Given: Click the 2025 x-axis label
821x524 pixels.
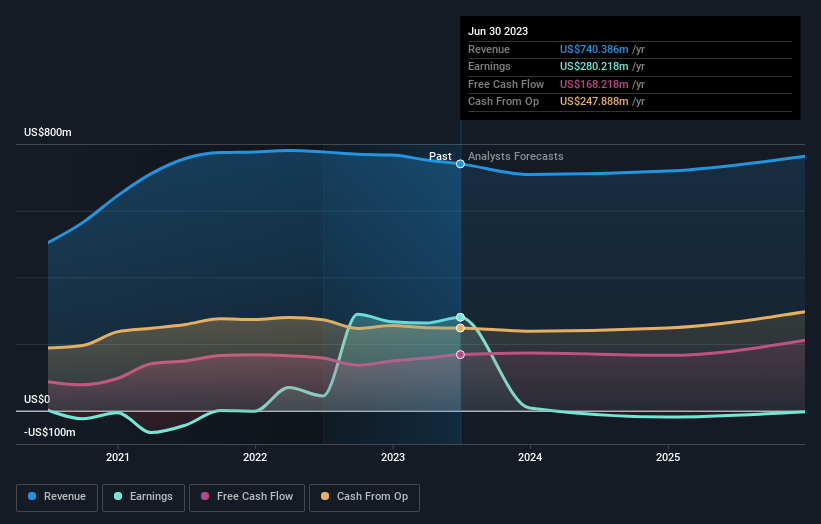Looking at the screenshot, I should click(668, 457).
